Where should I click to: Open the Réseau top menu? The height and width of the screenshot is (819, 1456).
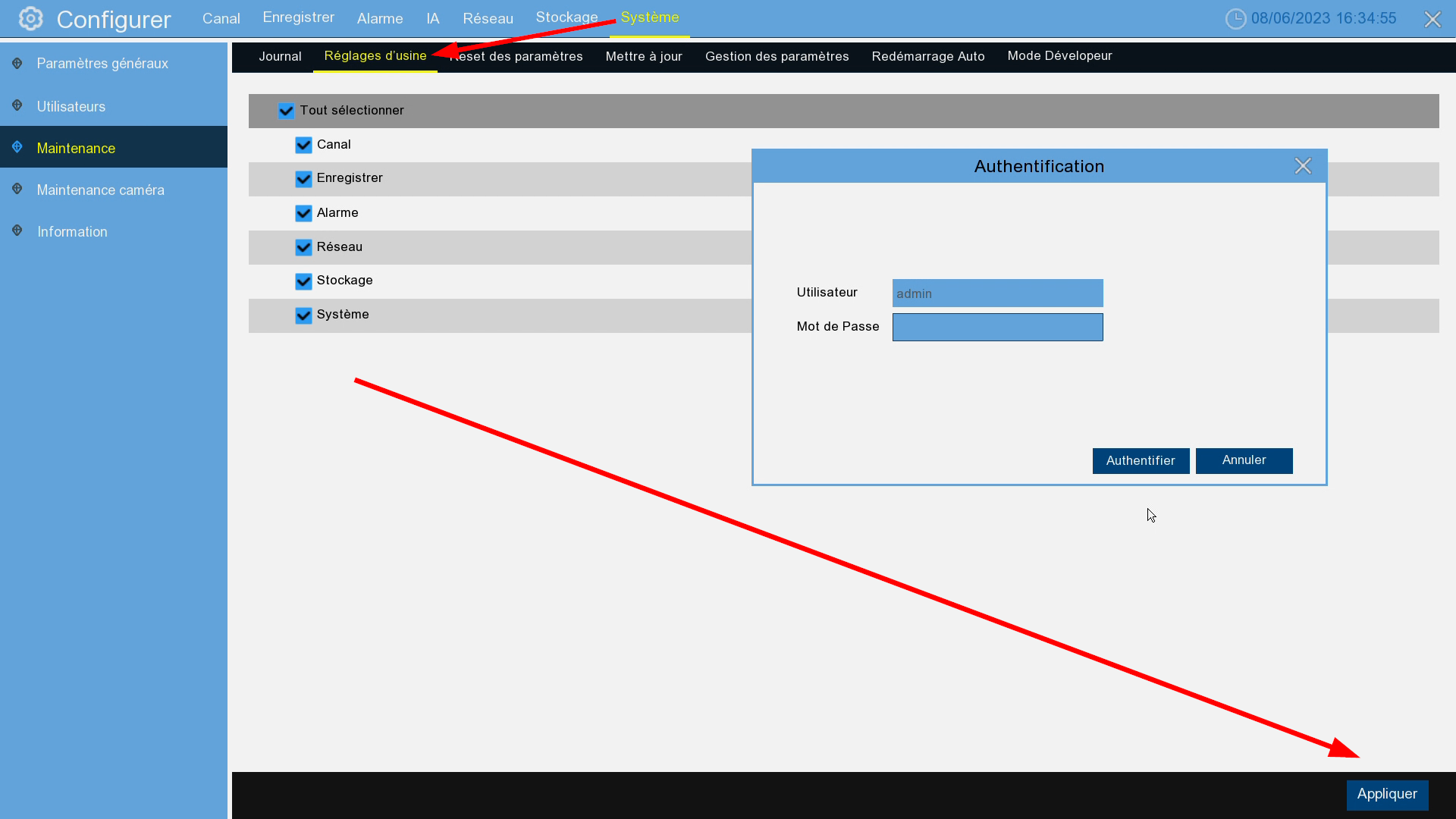[x=488, y=18]
